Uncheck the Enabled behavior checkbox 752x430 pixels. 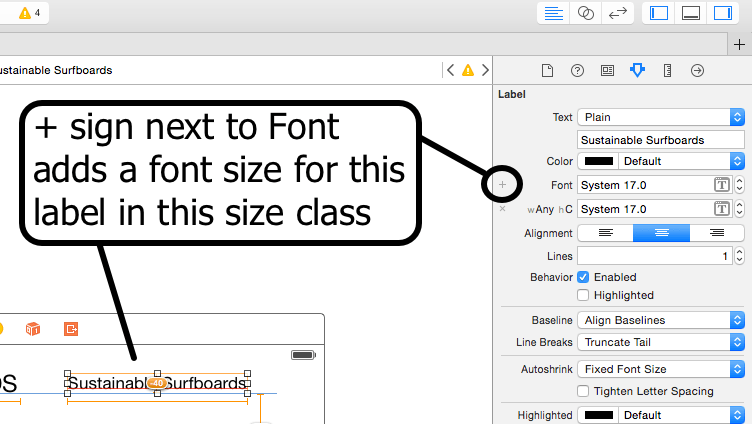pyautogui.click(x=584, y=277)
